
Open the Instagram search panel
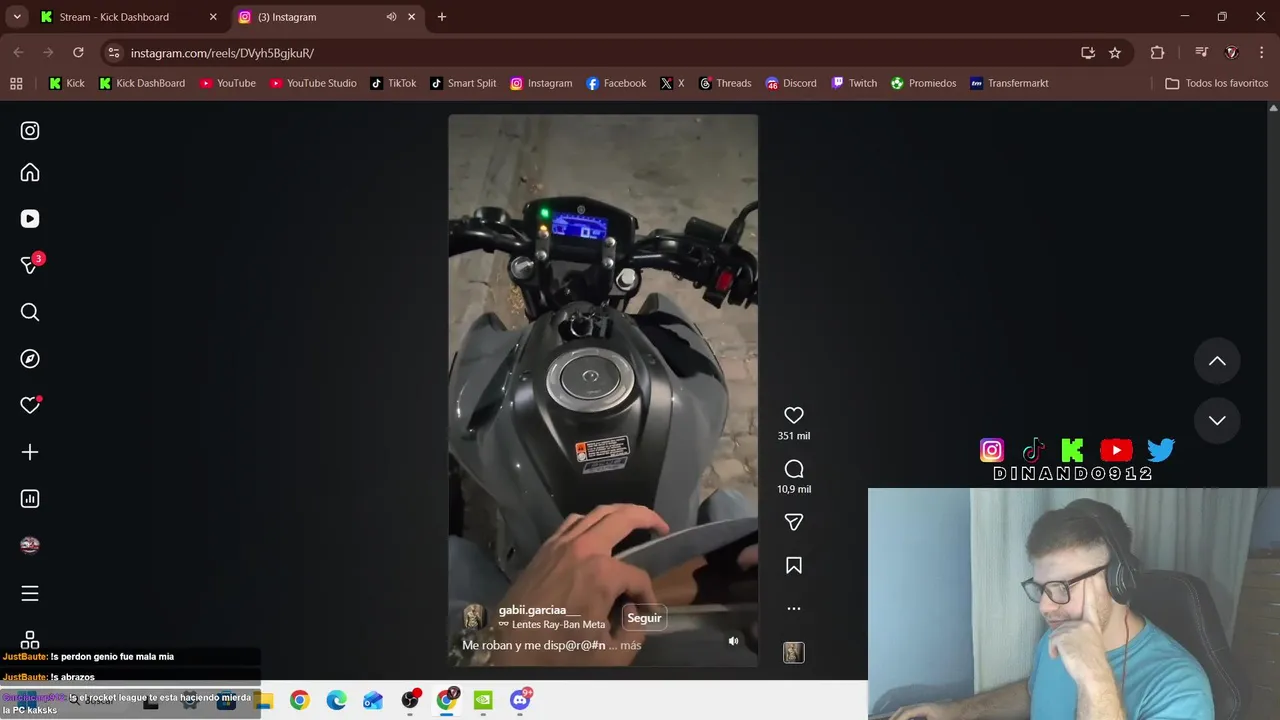(30, 313)
